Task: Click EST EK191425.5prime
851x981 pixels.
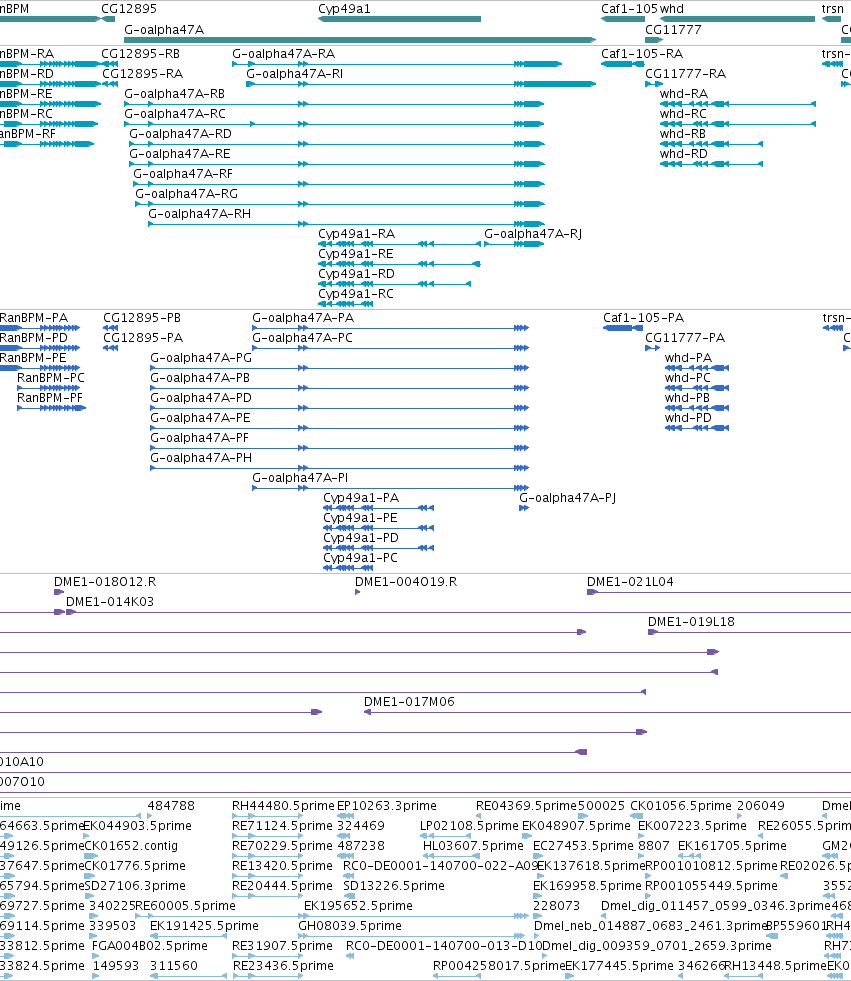Action: 205,926
